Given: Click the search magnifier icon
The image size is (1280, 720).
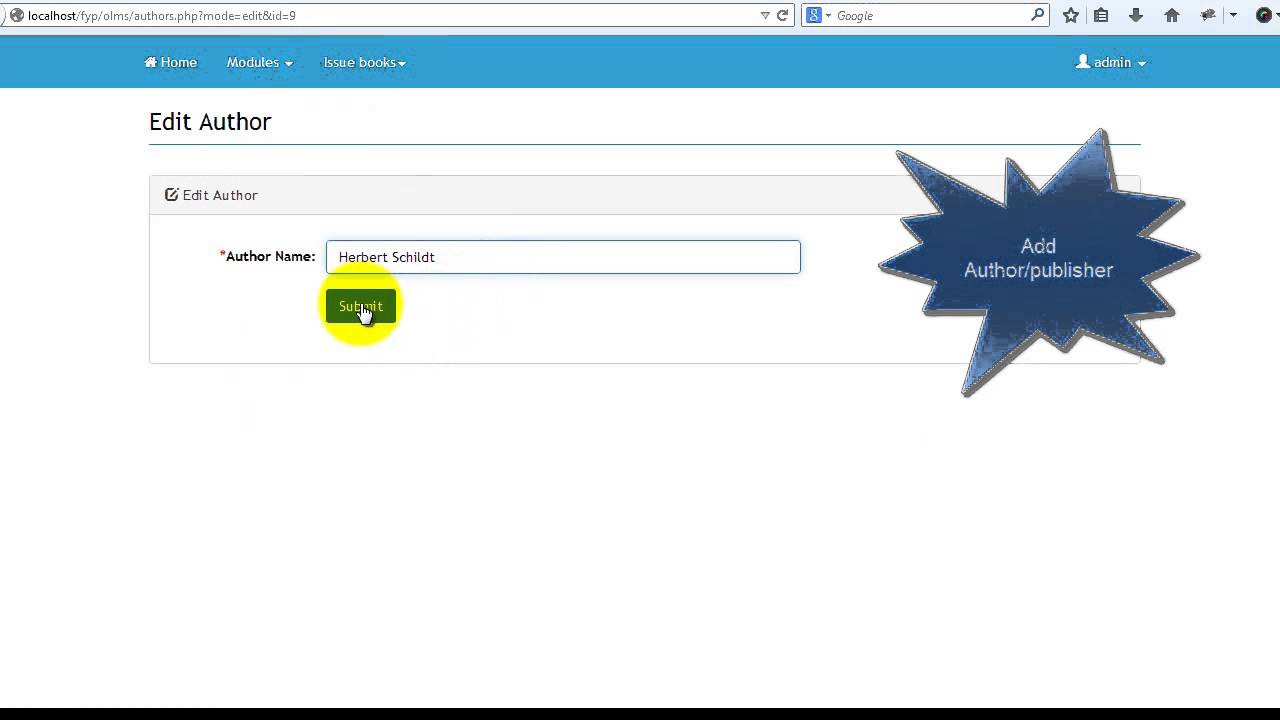Looking at the screenshot, I should pyautogui.click(x=1037, y=15).
